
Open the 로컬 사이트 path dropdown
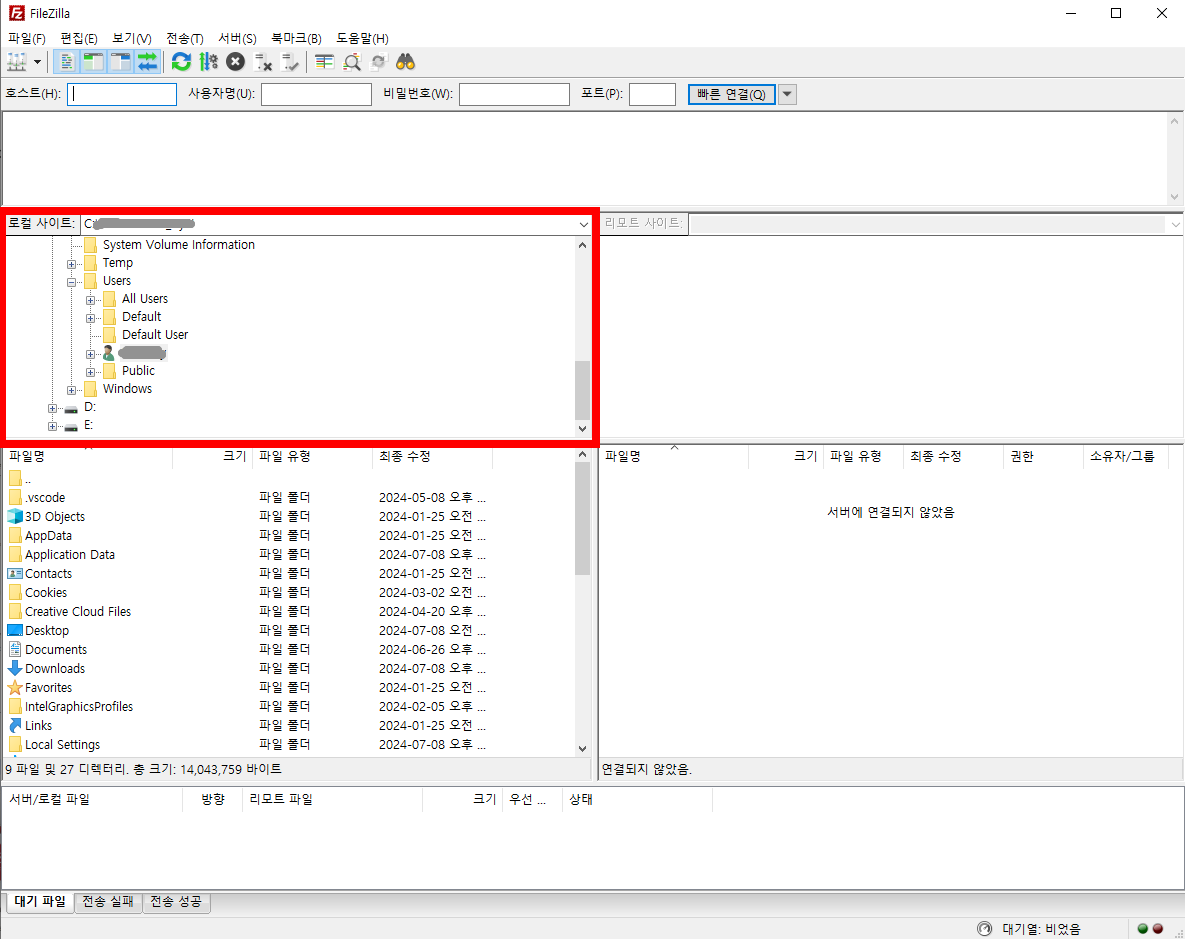(583, 224)
